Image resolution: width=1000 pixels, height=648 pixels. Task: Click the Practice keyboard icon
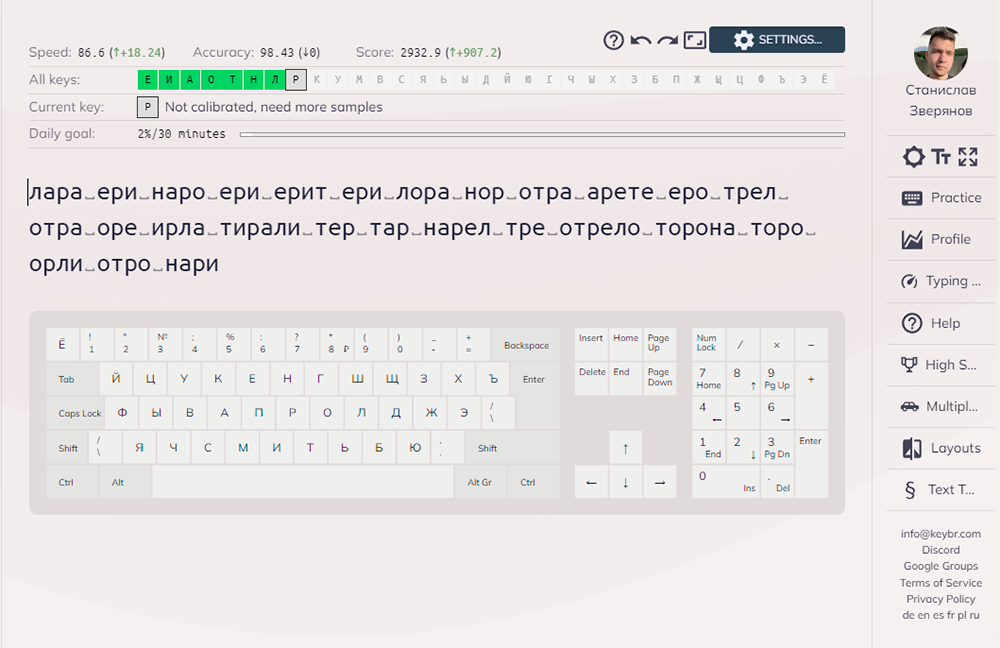[x=912, y=198]
